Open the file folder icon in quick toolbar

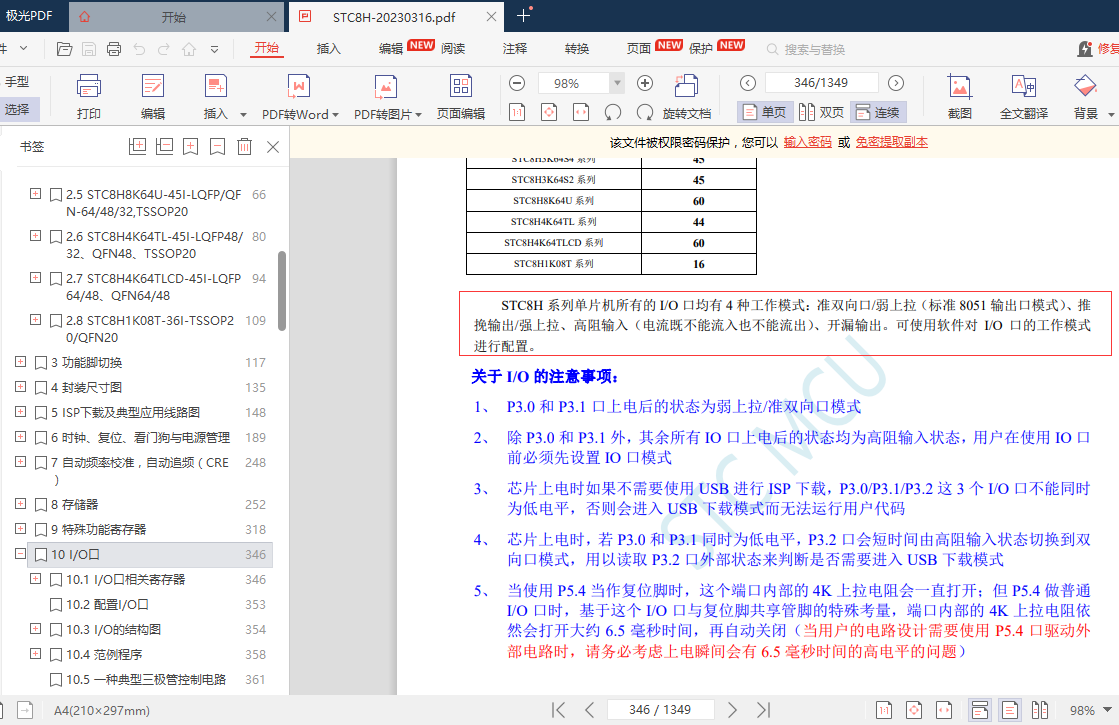(x=64, y=49)
